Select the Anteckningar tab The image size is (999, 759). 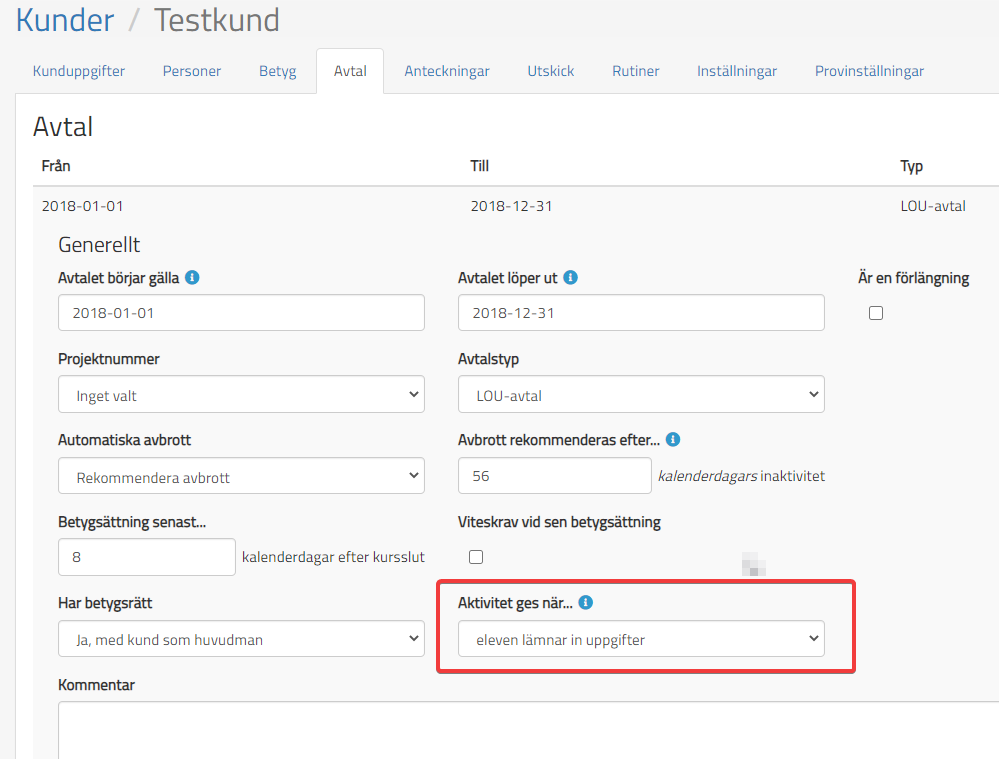[x=447, y=71]
